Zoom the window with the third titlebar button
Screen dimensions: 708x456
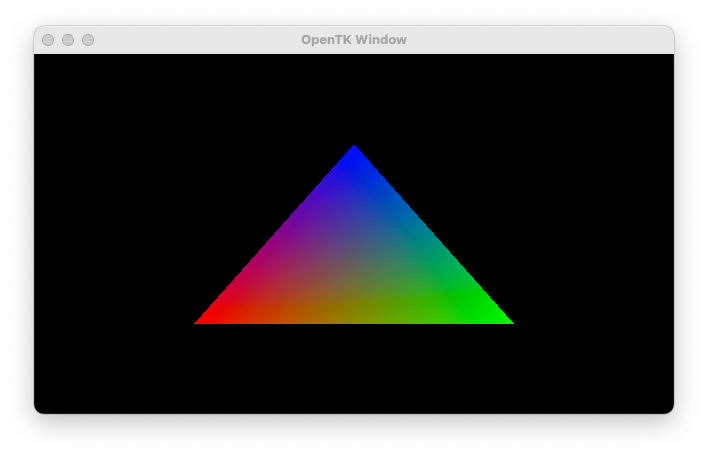coord(88,40)
